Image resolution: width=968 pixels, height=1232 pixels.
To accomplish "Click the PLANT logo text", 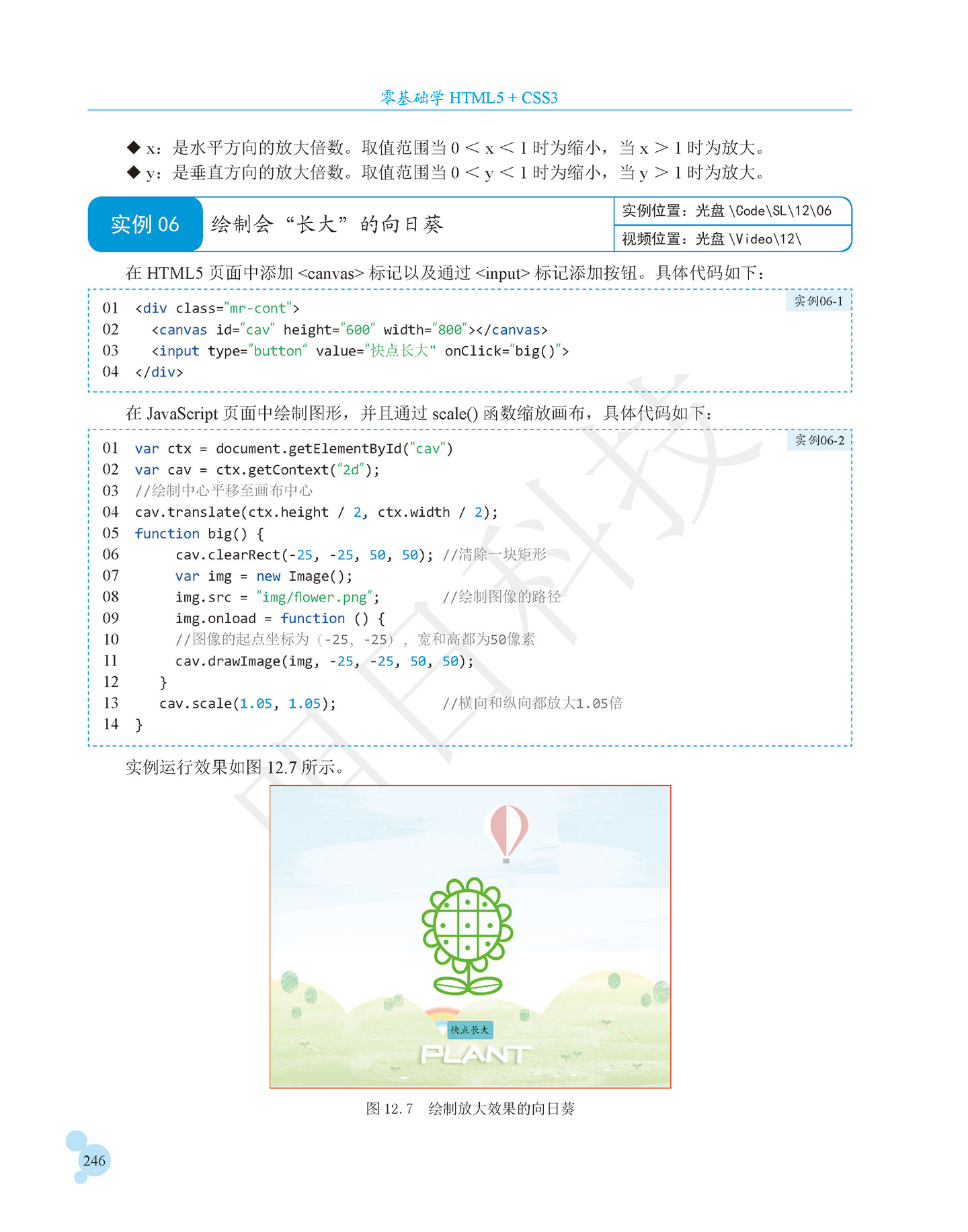I will 476,1055.
